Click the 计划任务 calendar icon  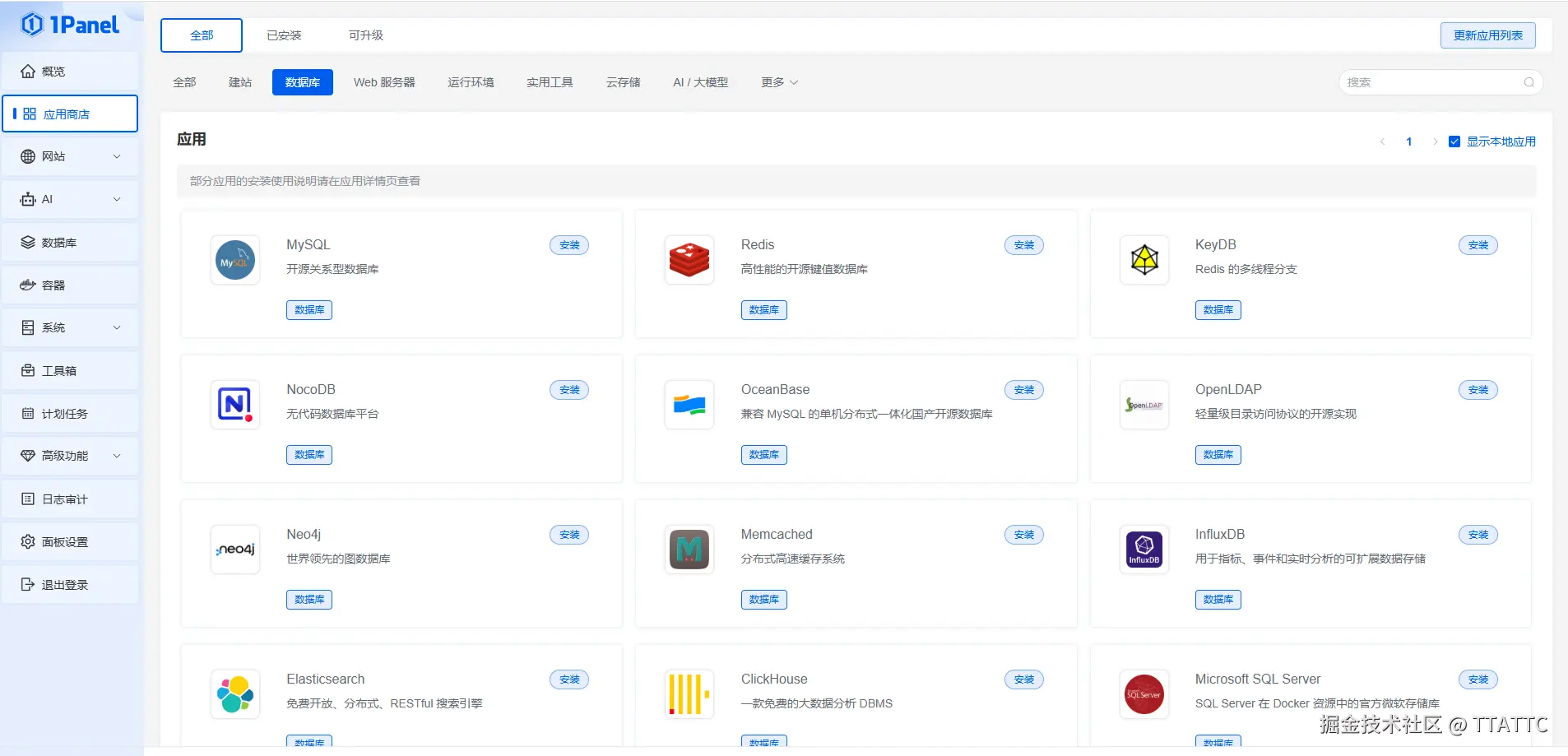(28, 414)
